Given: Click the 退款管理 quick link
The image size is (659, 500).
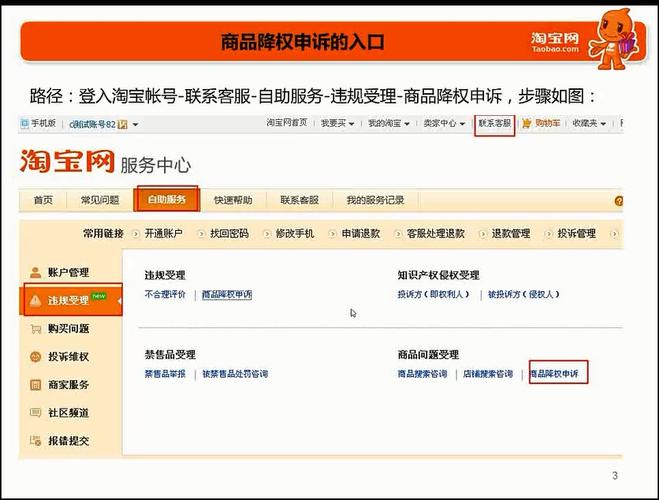Looking at the screenshot, I should point(511,234).
